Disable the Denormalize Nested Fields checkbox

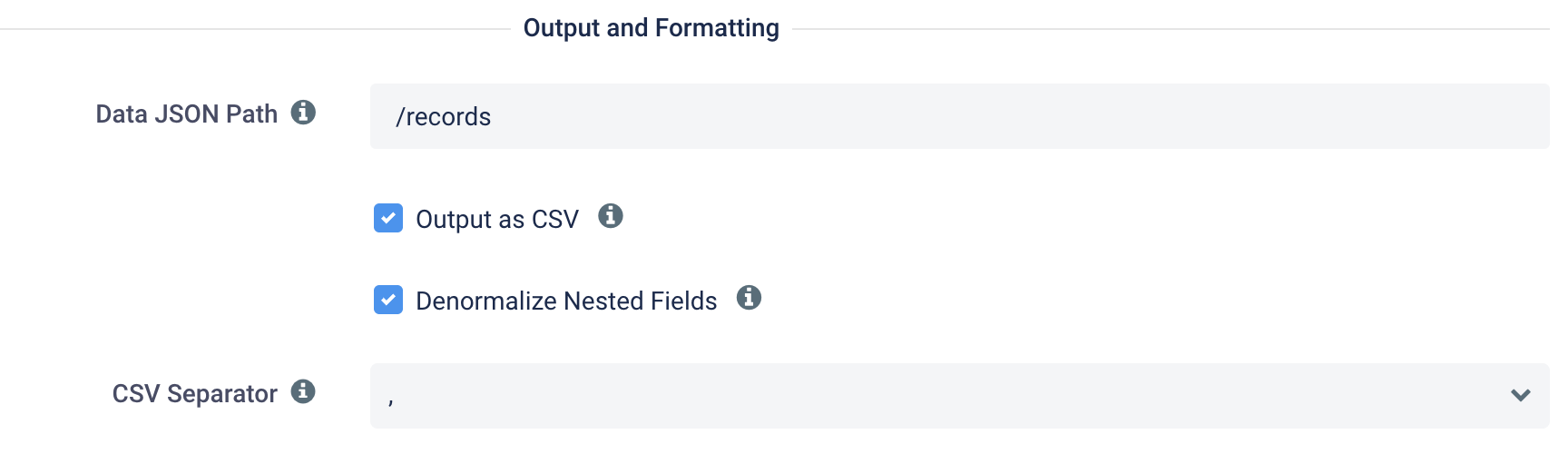tap(388, 300)
